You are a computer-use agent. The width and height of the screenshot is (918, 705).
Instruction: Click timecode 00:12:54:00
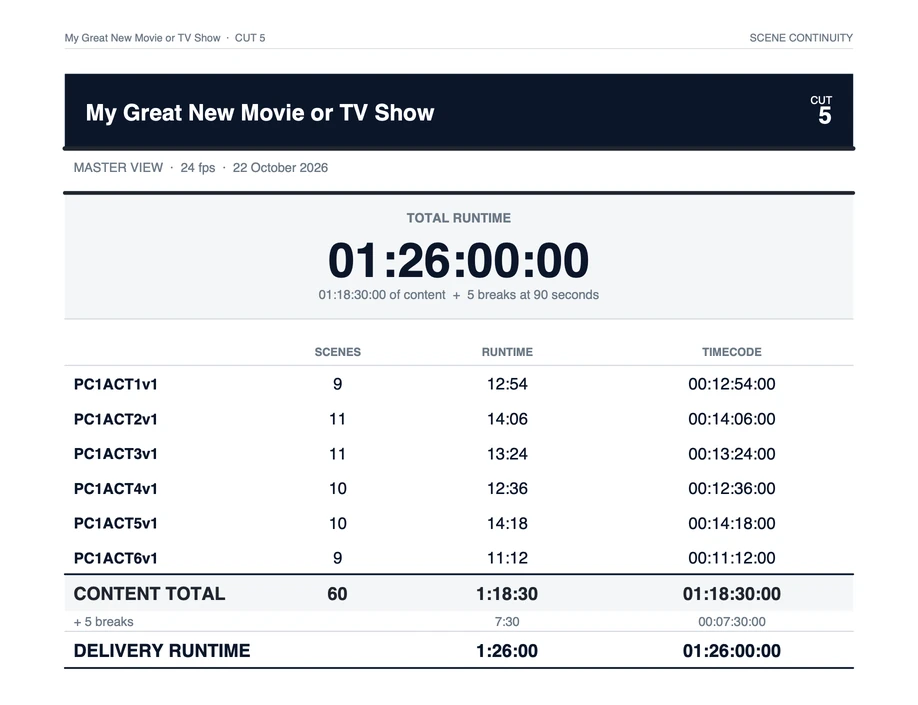click(732, 384)
